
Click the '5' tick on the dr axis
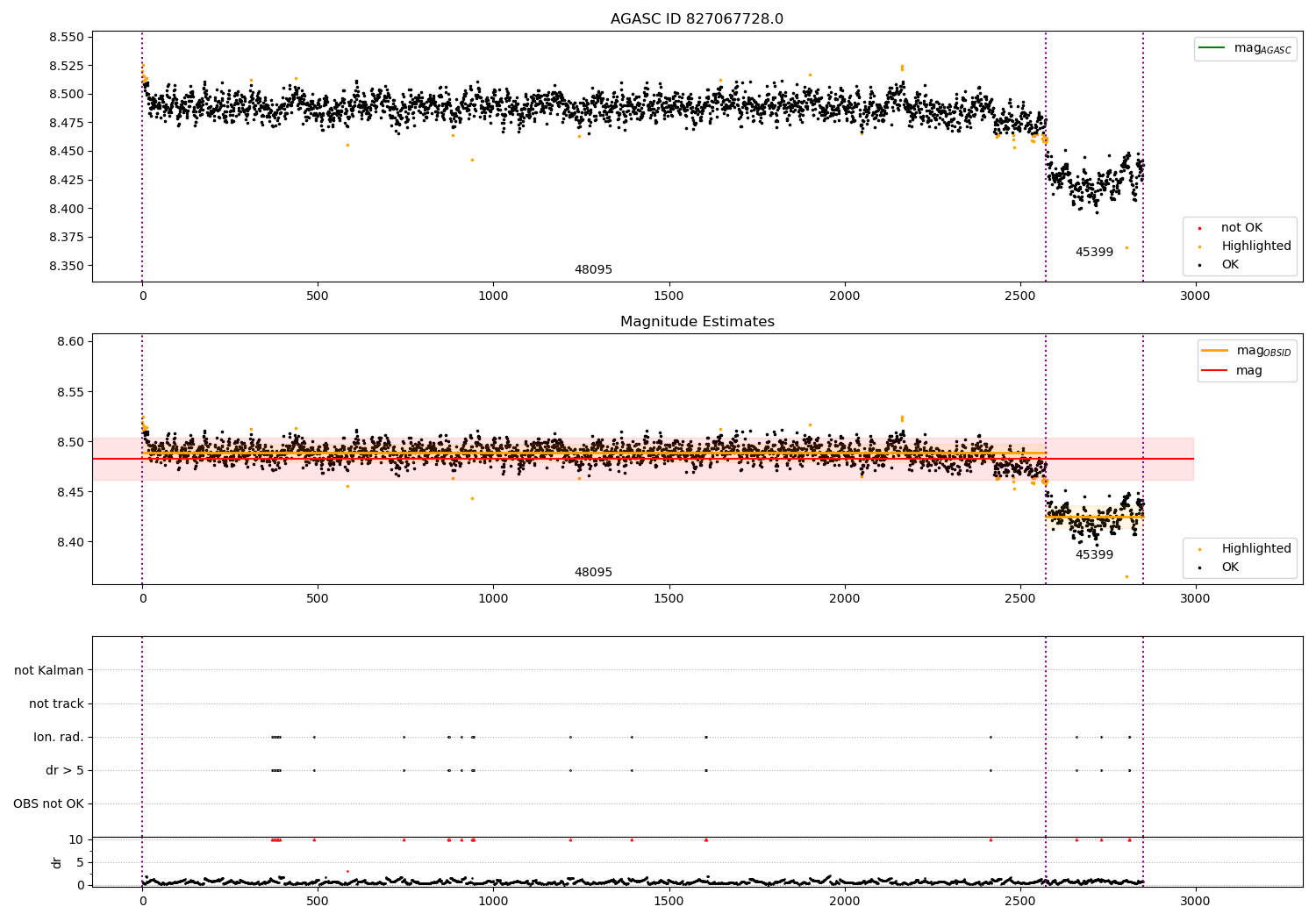coord(80,863)
